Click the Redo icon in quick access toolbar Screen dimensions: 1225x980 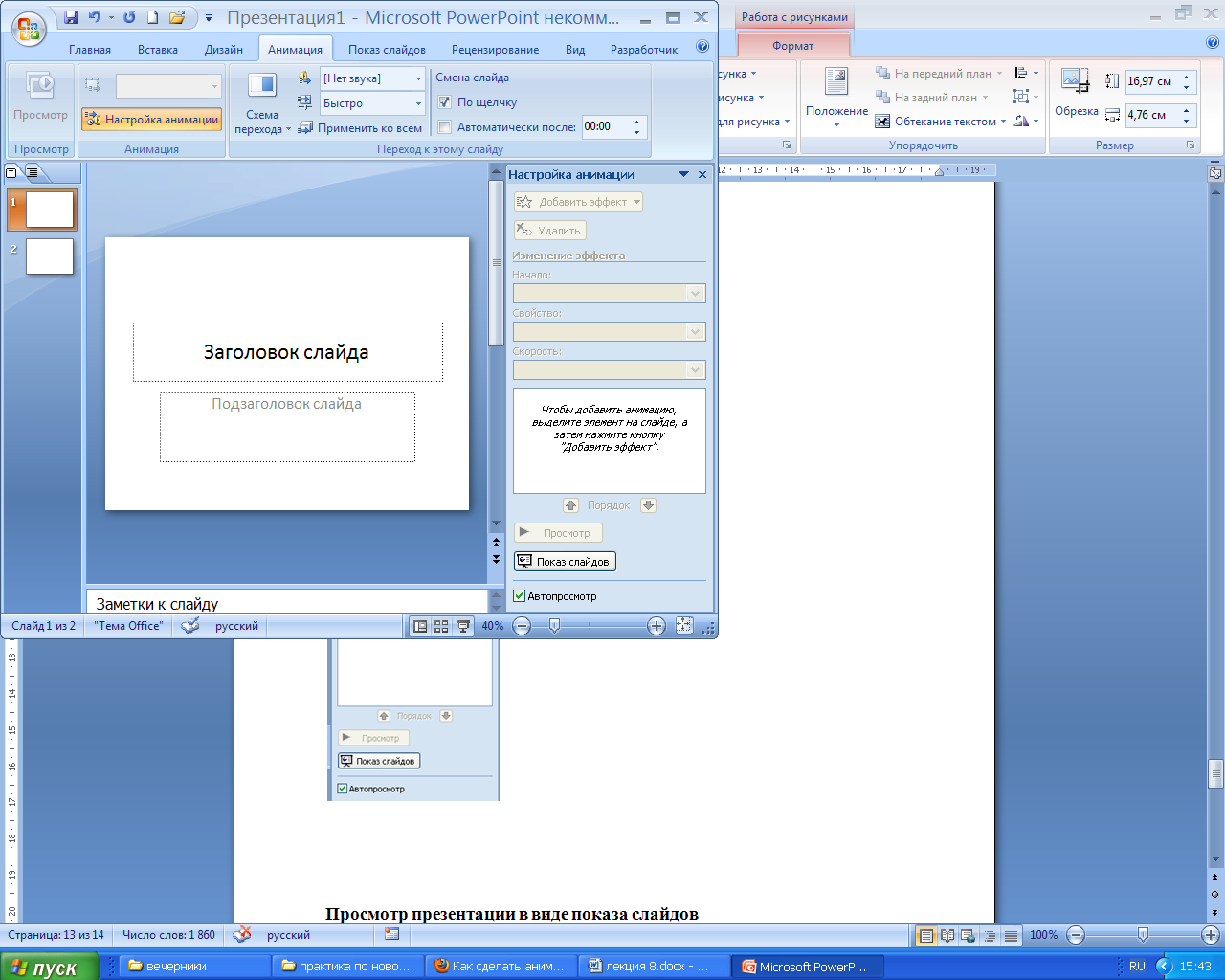coord(129,17)
